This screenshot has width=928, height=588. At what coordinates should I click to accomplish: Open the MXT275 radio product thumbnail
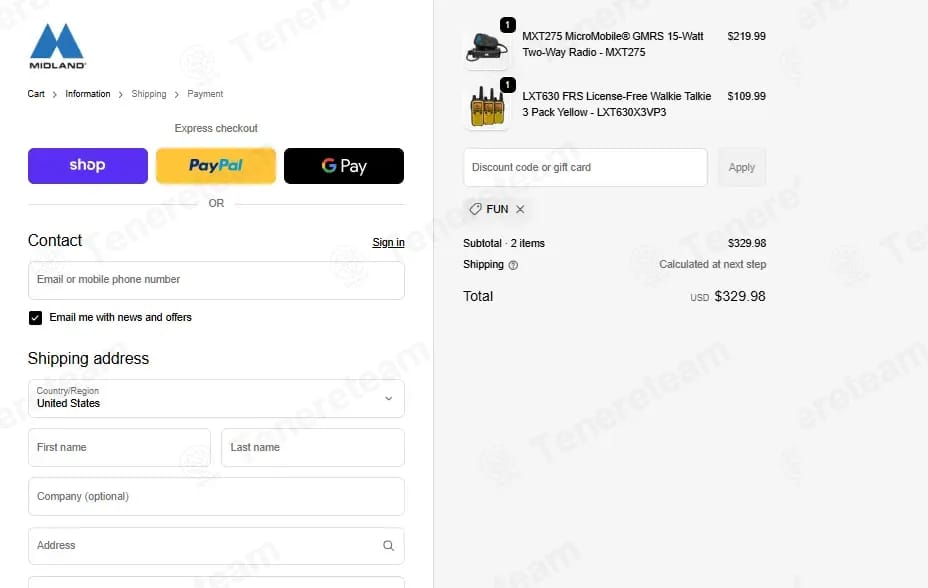point(486,47)
